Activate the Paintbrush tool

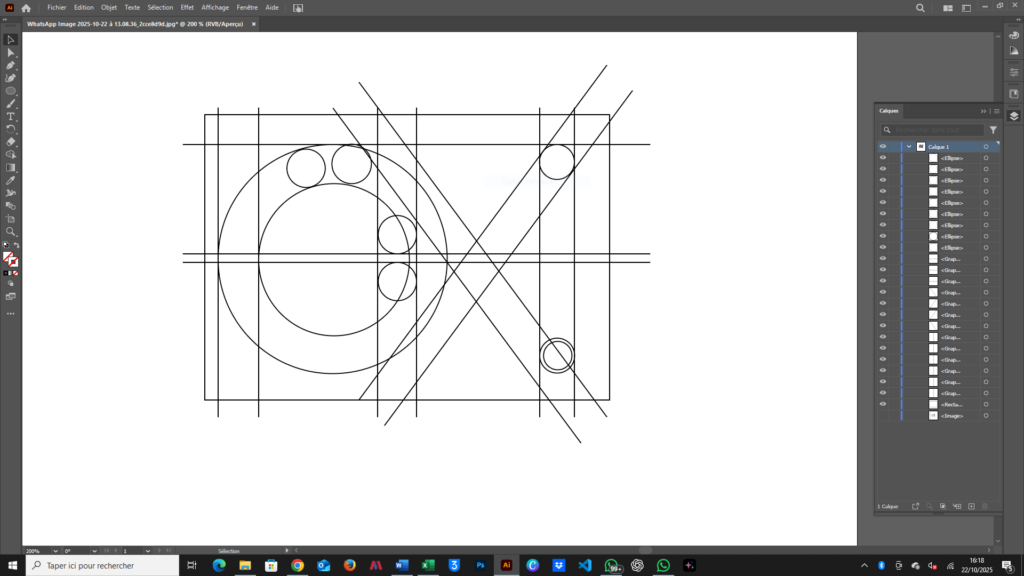10,104
